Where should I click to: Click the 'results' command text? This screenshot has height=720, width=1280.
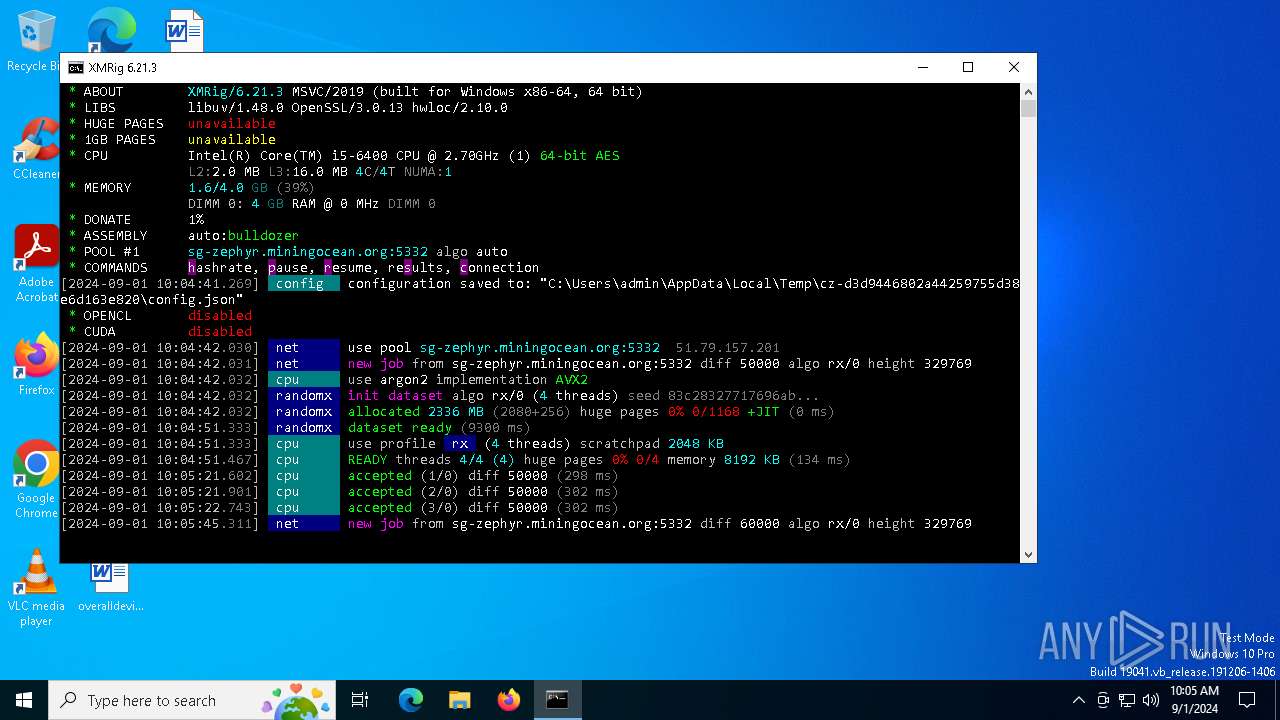[x=416, y=268]
